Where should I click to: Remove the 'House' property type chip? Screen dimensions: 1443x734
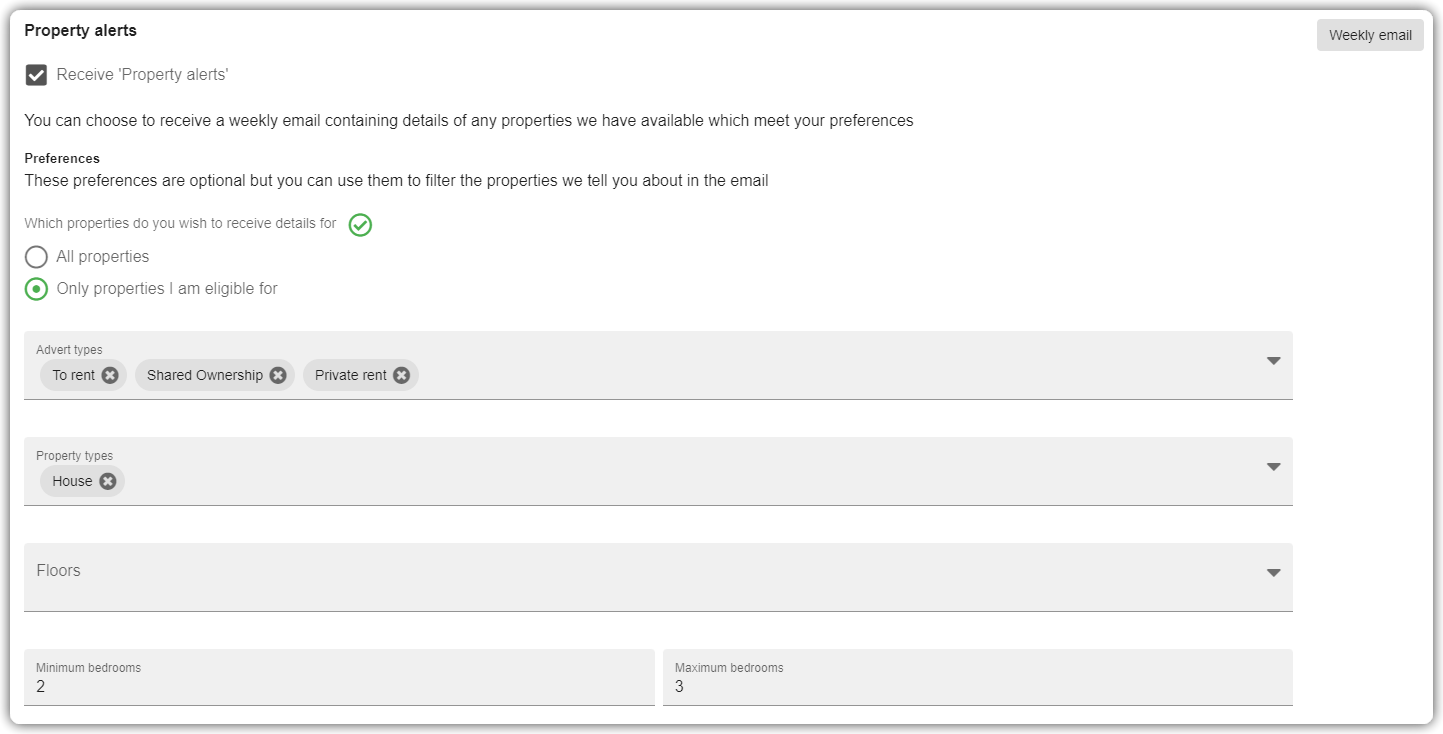[x=108, y=481]
